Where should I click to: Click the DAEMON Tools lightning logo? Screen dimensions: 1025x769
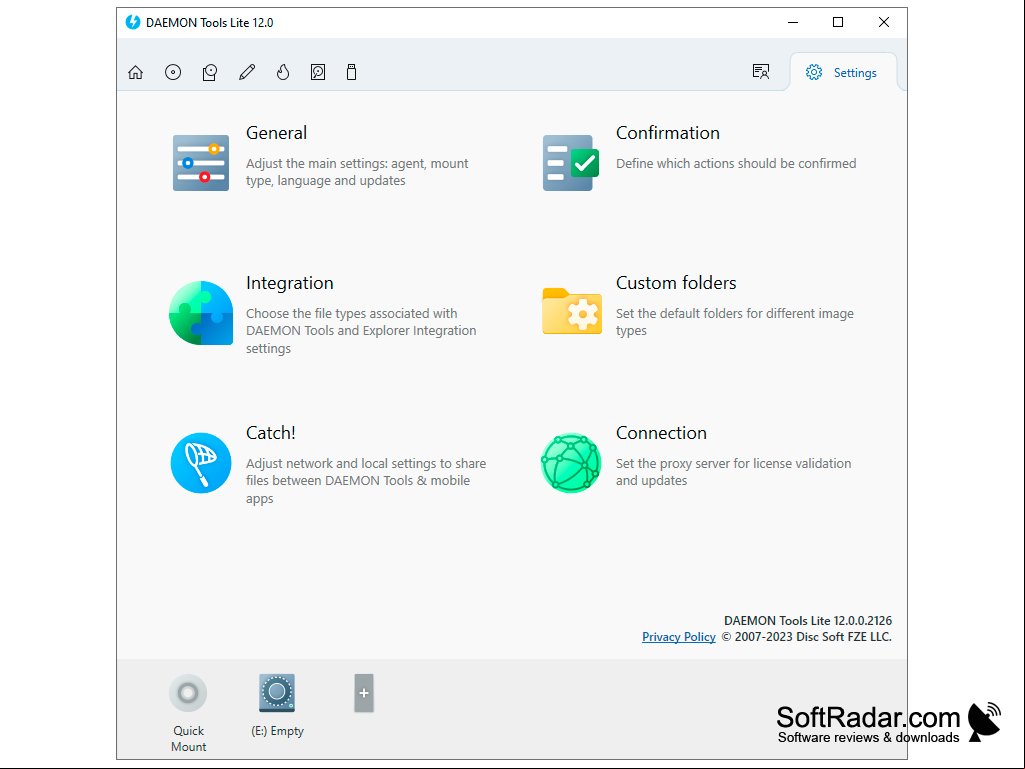(133, 22)
